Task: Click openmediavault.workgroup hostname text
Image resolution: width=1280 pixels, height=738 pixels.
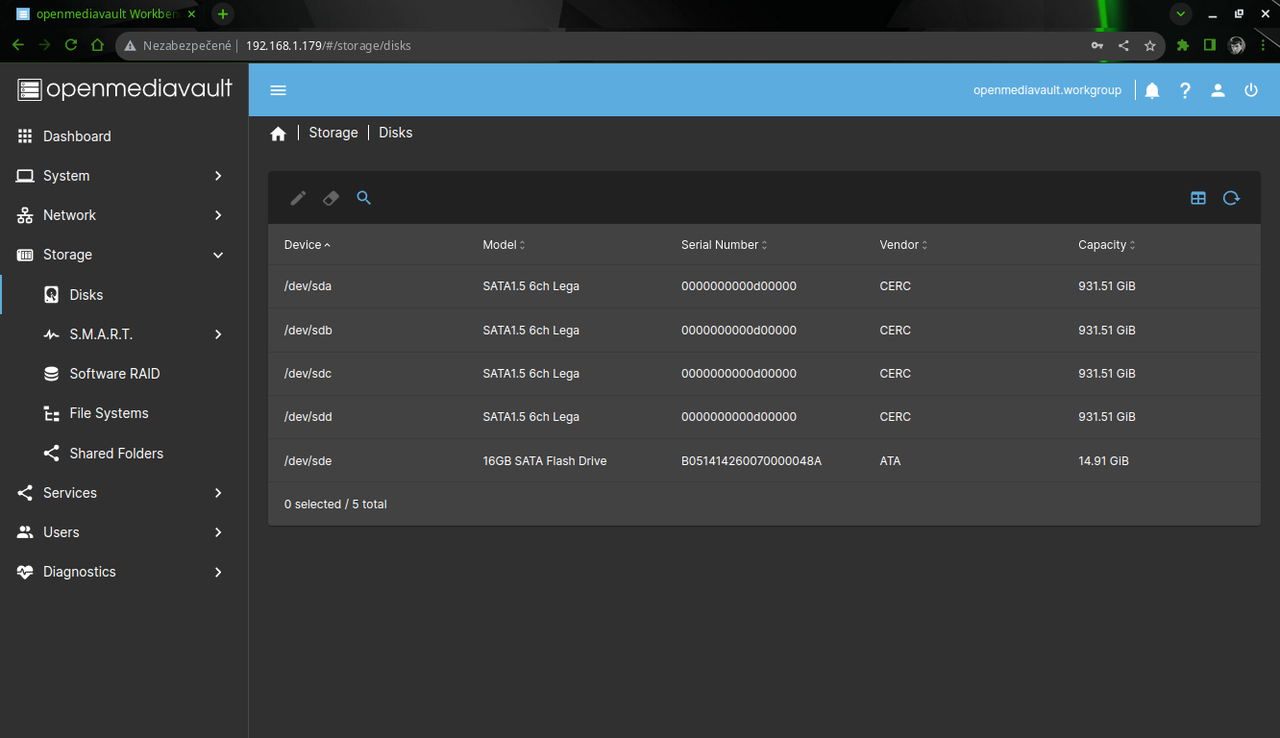Action: coord(1047,90)
